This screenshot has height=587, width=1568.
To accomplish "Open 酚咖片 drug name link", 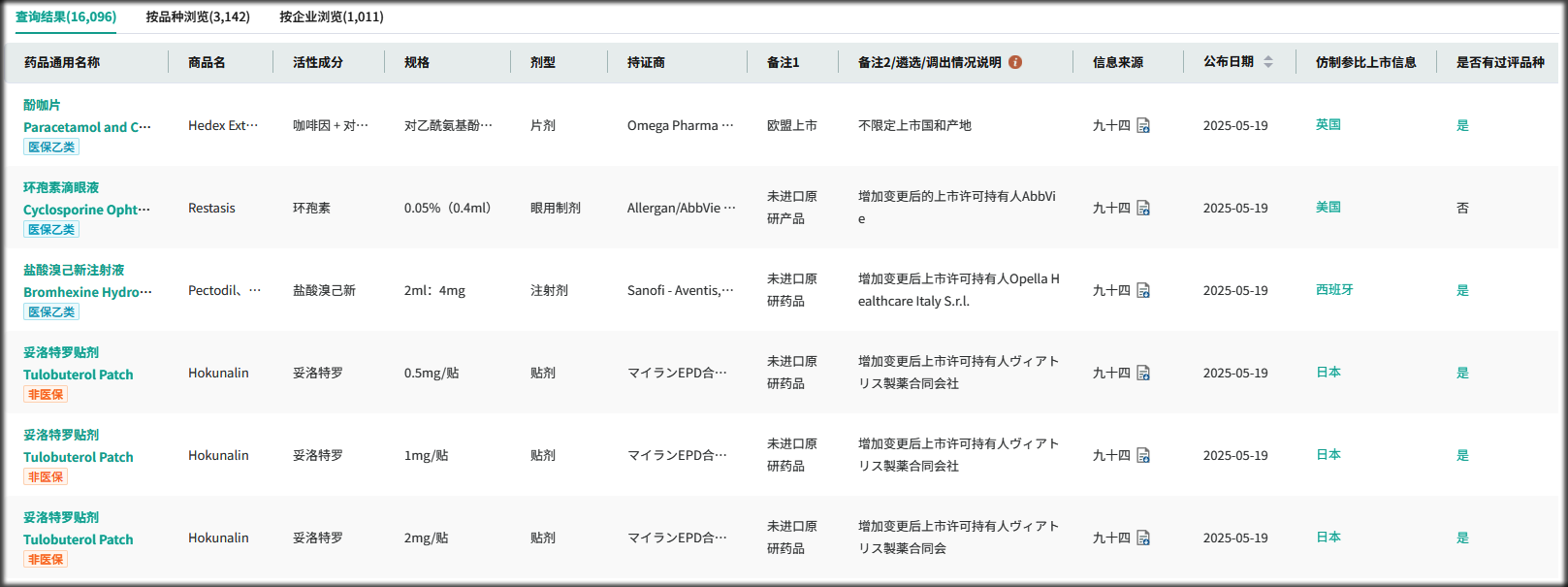I will [42, 105].
